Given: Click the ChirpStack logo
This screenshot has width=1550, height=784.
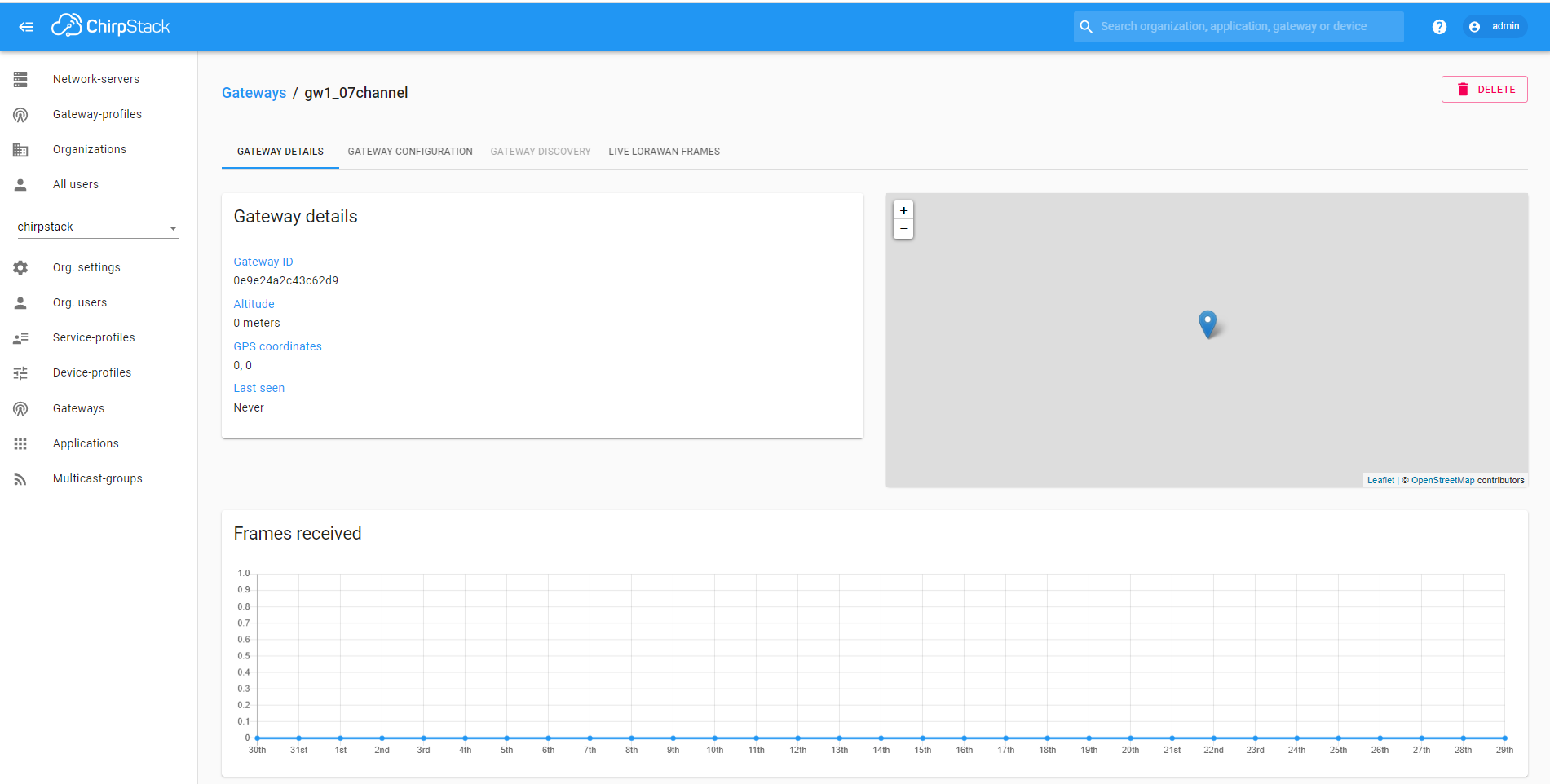Looking at the screenshot, I should [x=111, y=26].
